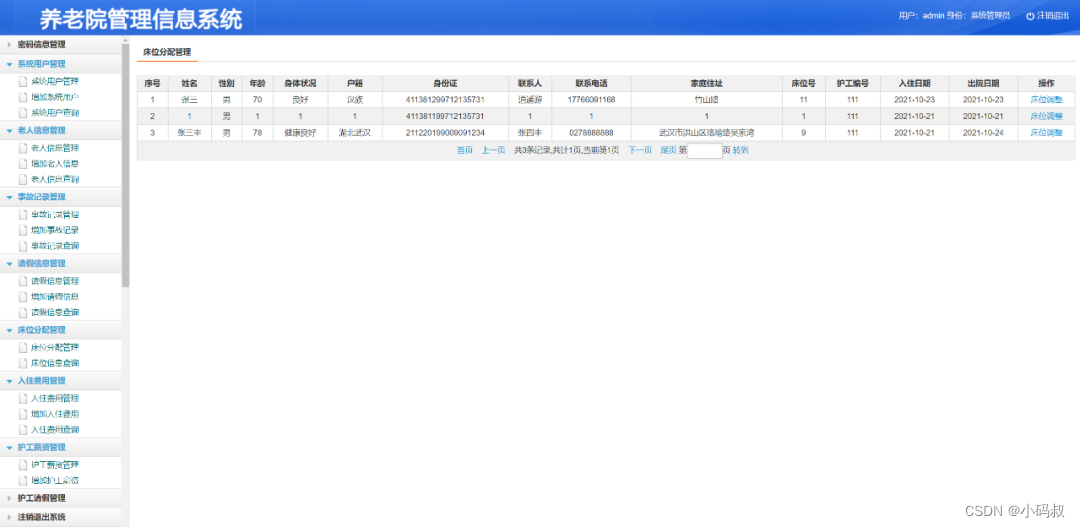The image size is (1080, 527).
Task: Collapse the 事故记录管理 group arrow
Action: click(9, 197)
